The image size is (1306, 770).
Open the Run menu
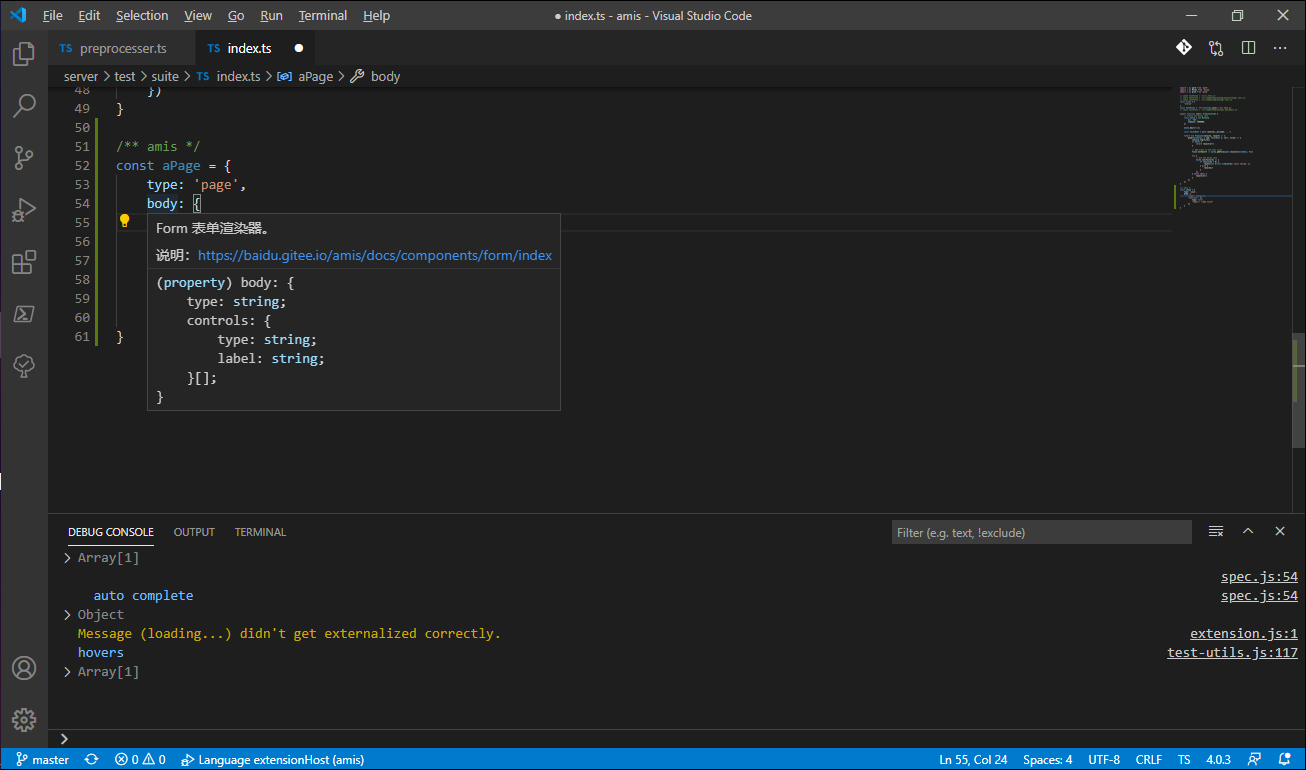click(271, 16)
